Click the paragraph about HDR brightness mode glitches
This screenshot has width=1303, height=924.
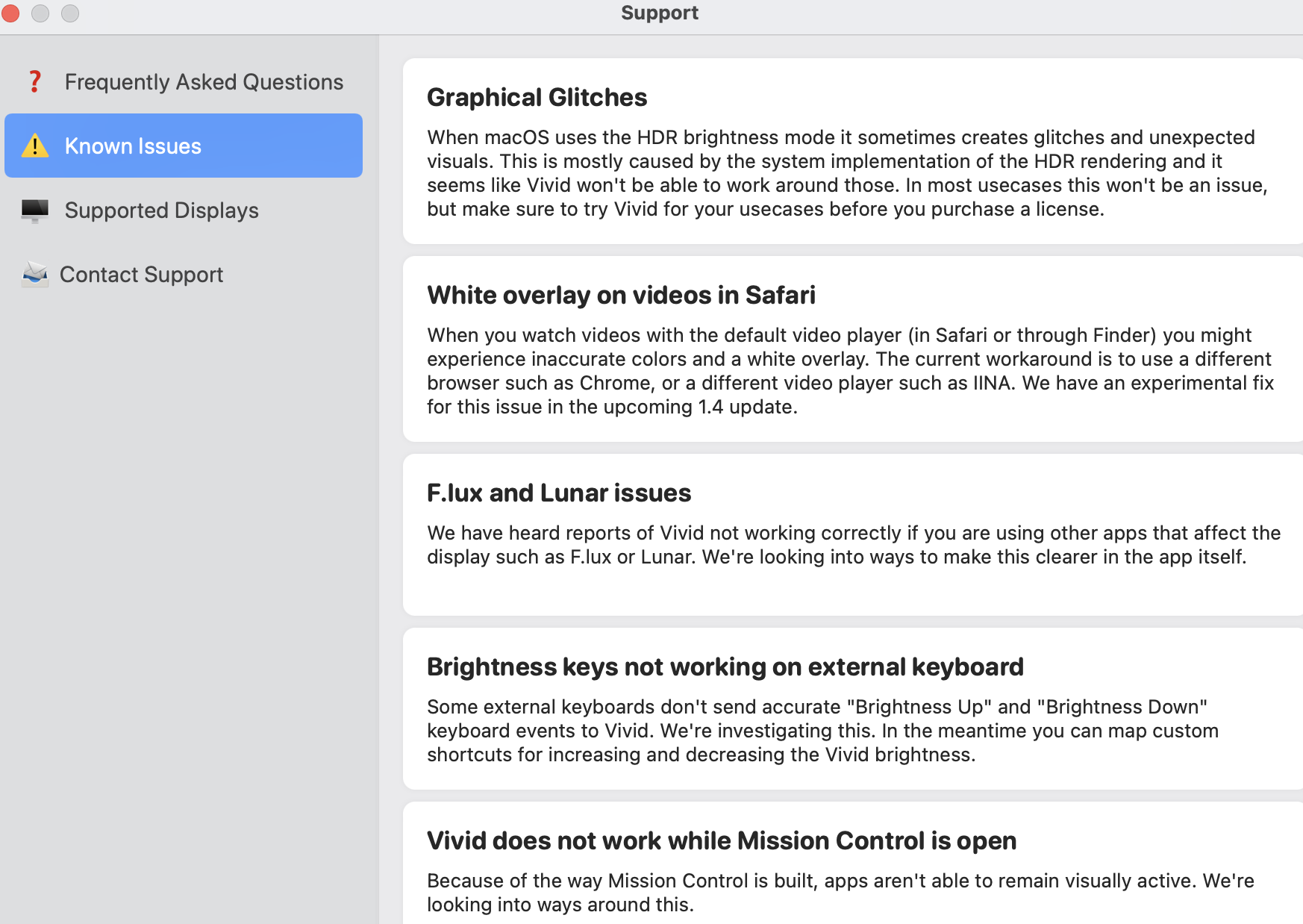click(847, 173)
